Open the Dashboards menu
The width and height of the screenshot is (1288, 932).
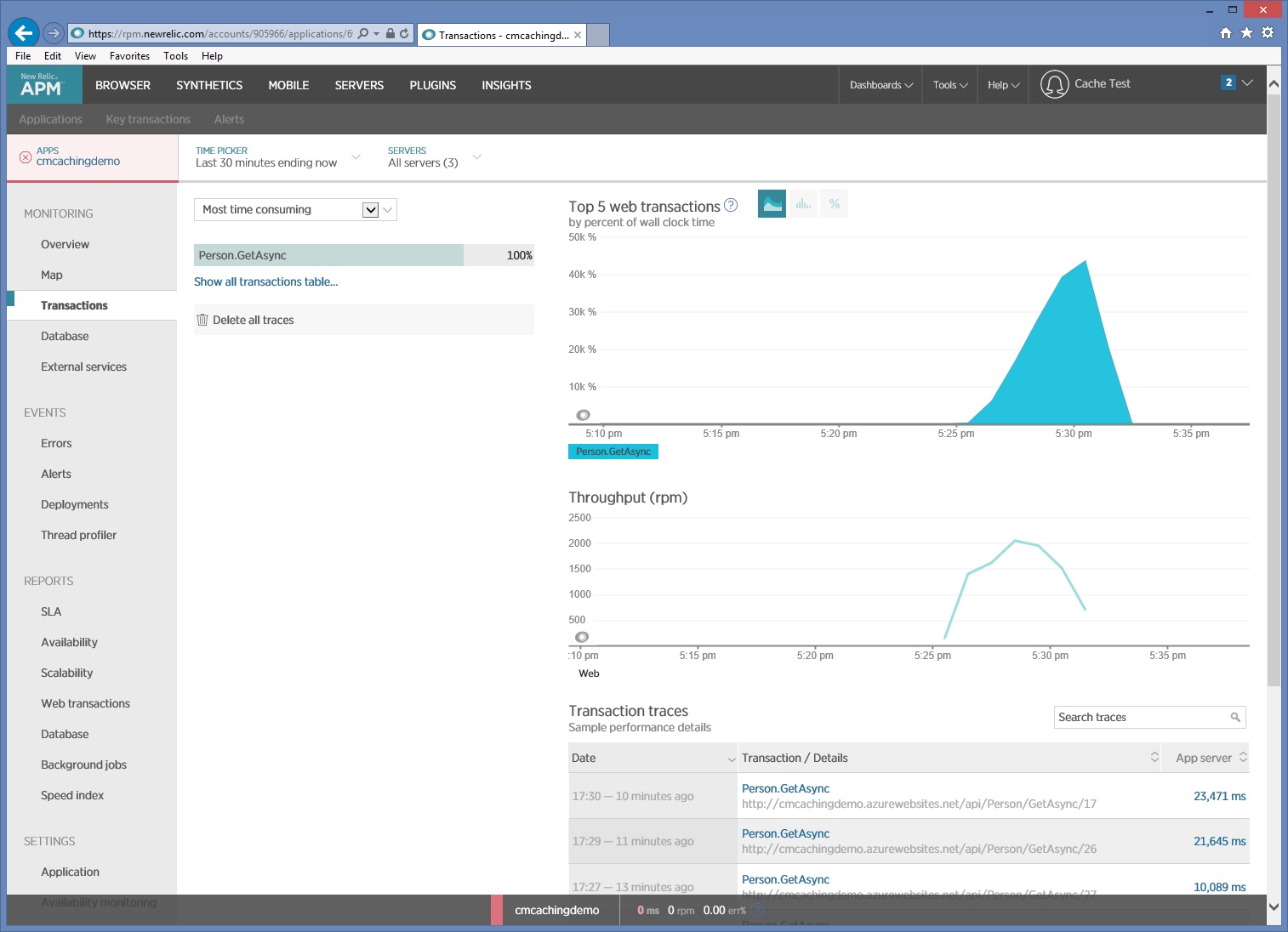pyautogui.click(x=881, y=85)
